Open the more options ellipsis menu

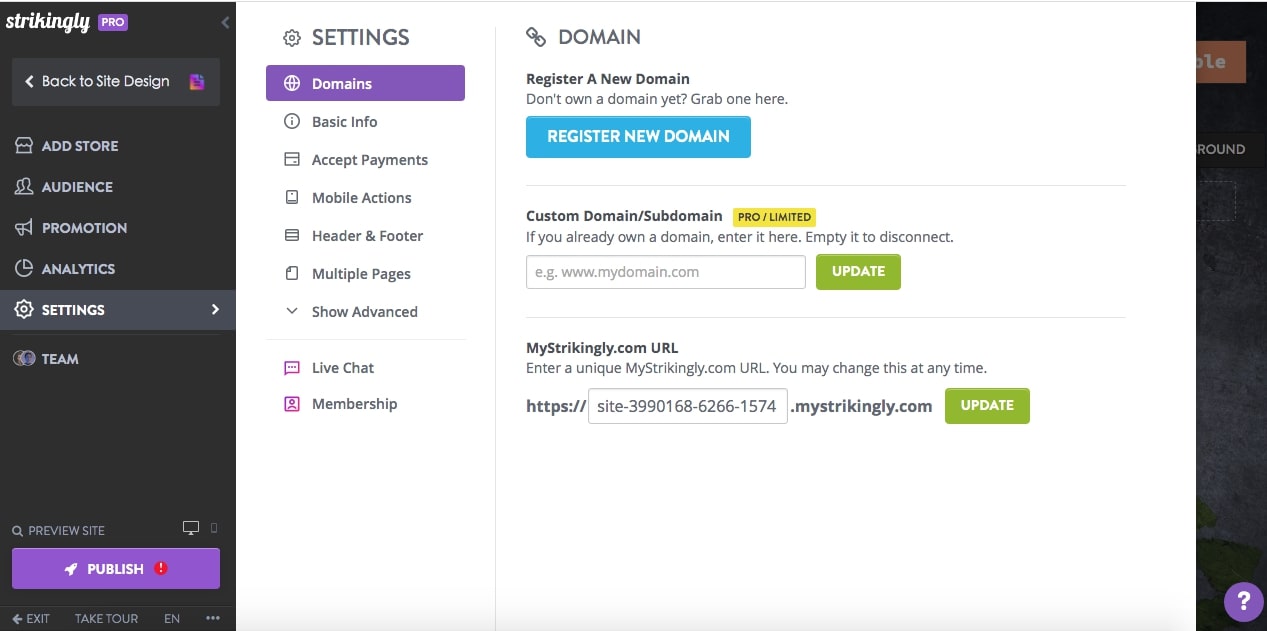(212, 618)
